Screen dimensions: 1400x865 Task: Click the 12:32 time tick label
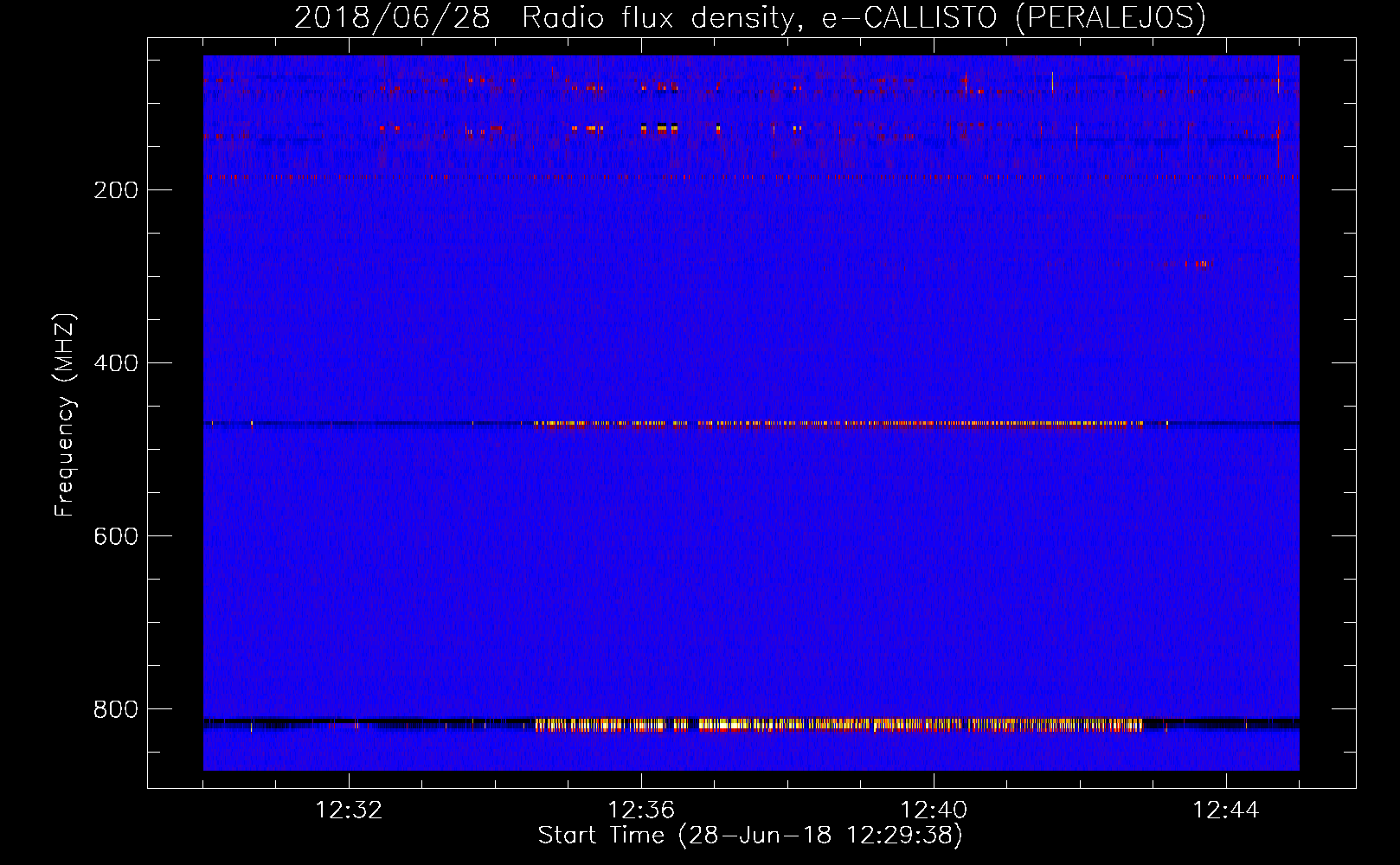[x=349, y=811]
